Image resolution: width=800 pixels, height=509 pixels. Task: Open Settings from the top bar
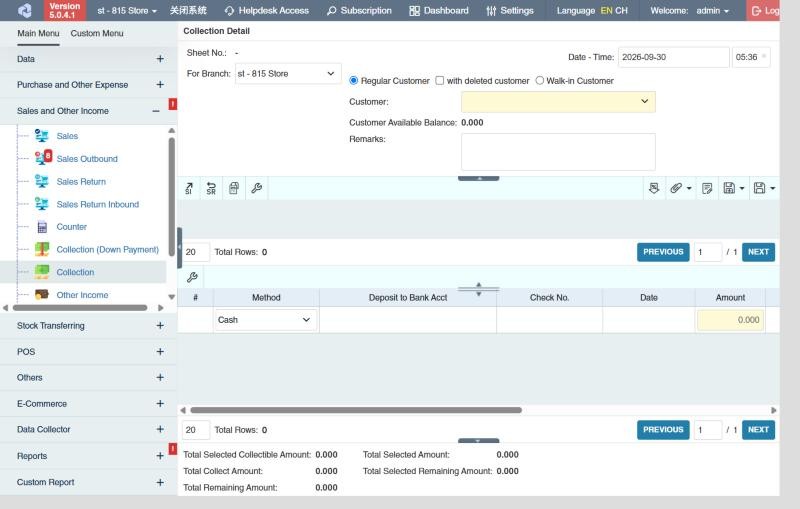pos(510,10)
